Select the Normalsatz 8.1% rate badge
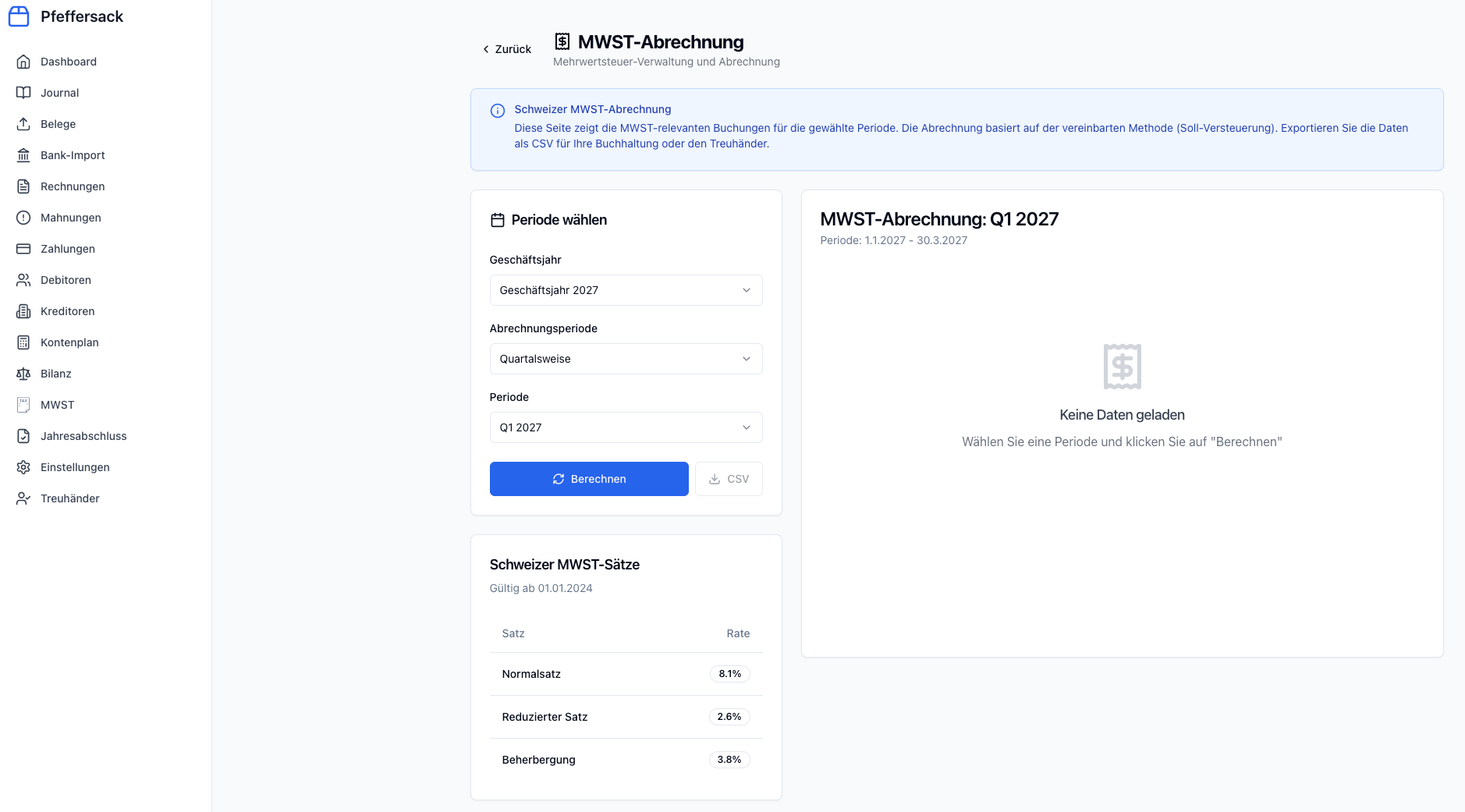Screen dimensions: 1465x812 (x=730, y=673)
